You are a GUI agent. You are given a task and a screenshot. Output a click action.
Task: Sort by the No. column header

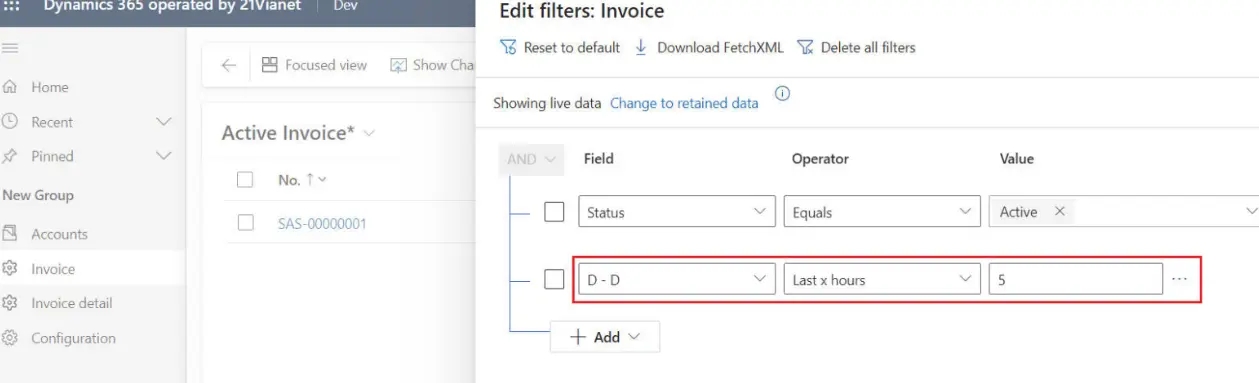click(x=303, y=180)
